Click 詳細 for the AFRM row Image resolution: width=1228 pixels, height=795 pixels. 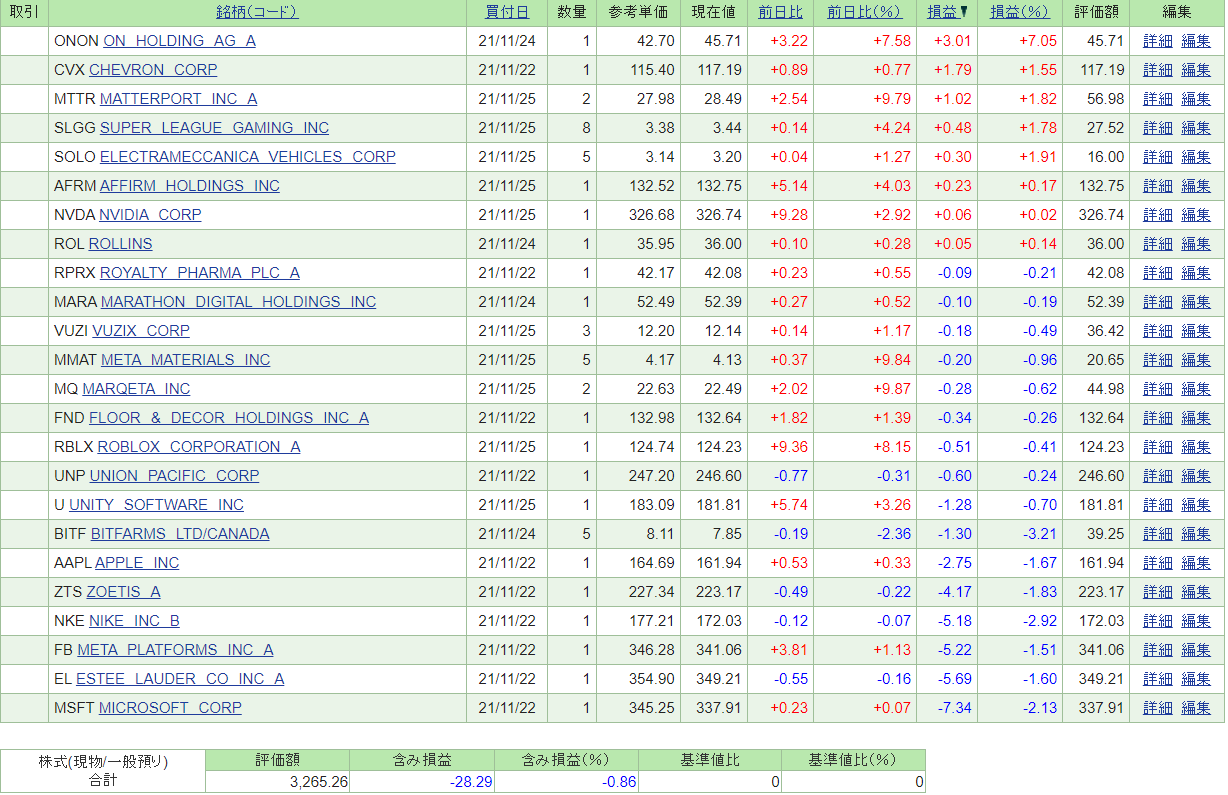[x=1158, y=186]
